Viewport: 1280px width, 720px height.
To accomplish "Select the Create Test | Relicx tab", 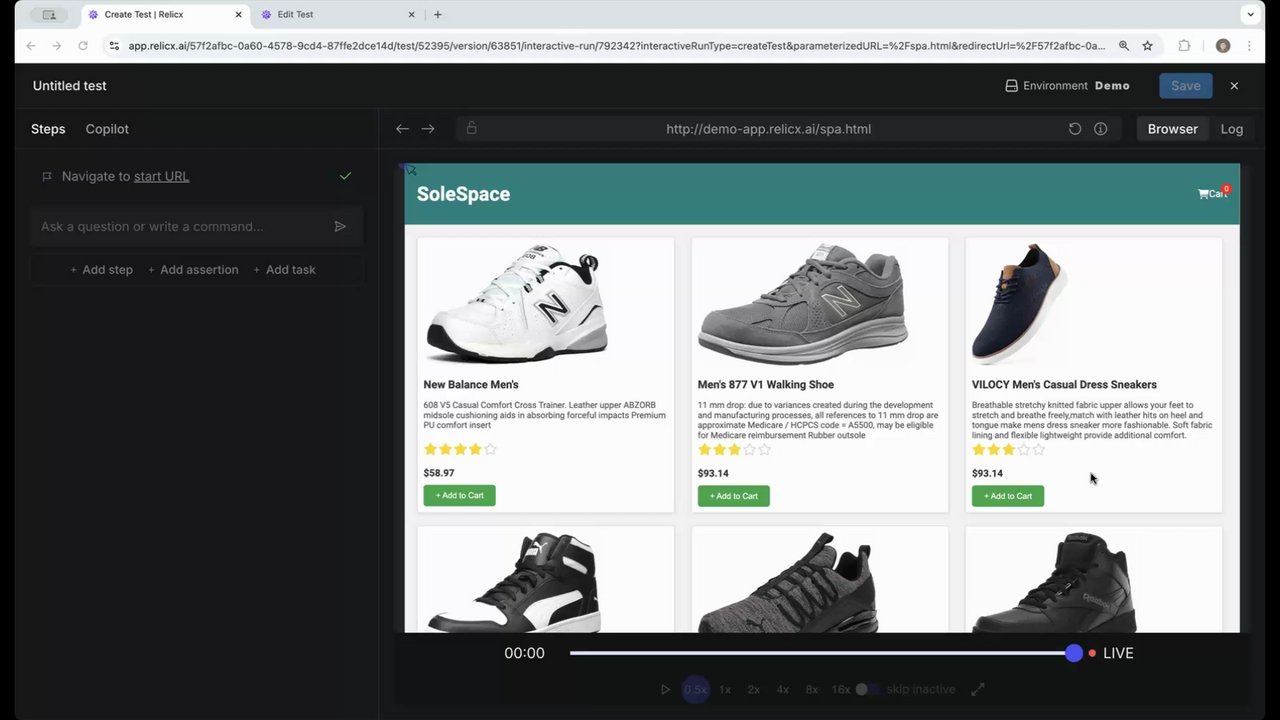I will (165, 15).
